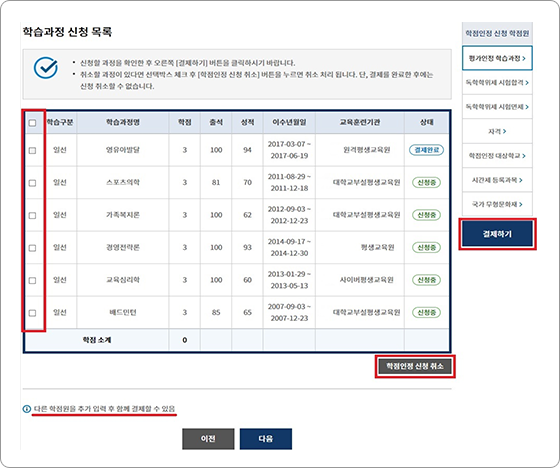The width and height of the screenshot is (560, 468).
Task: Click the 학습과정명 column header
Action: click(123, 122)
